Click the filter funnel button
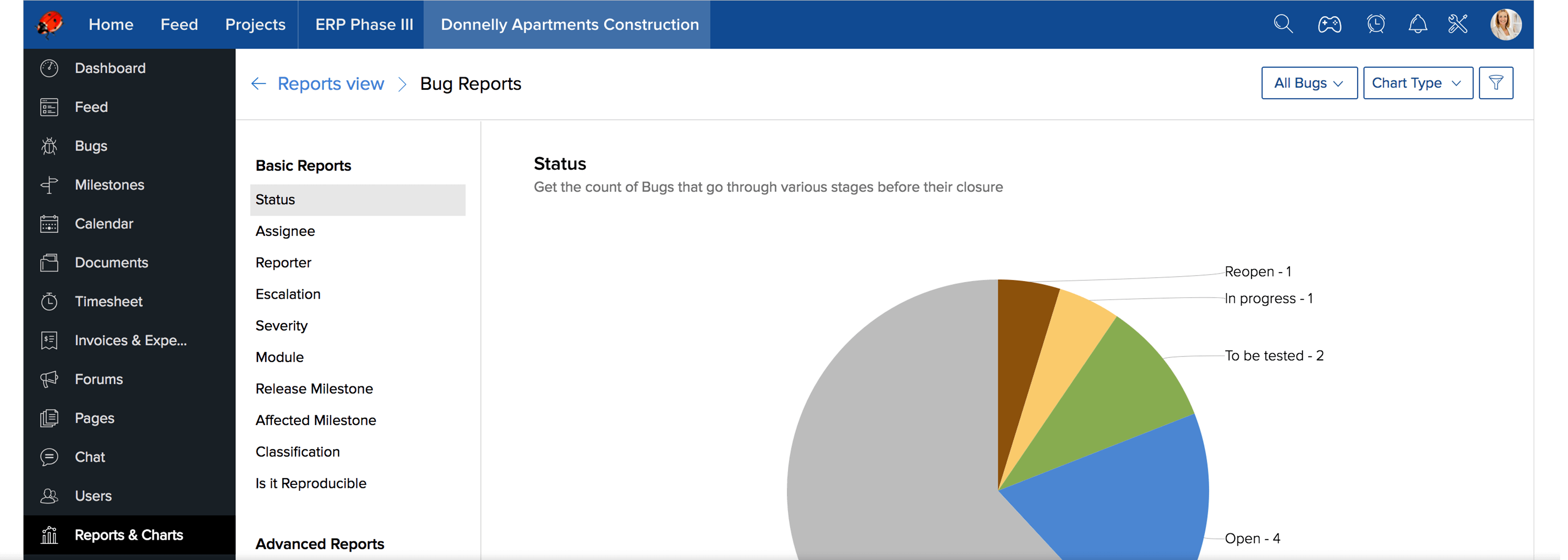 pyautogui.click(x=1495, y=83)
